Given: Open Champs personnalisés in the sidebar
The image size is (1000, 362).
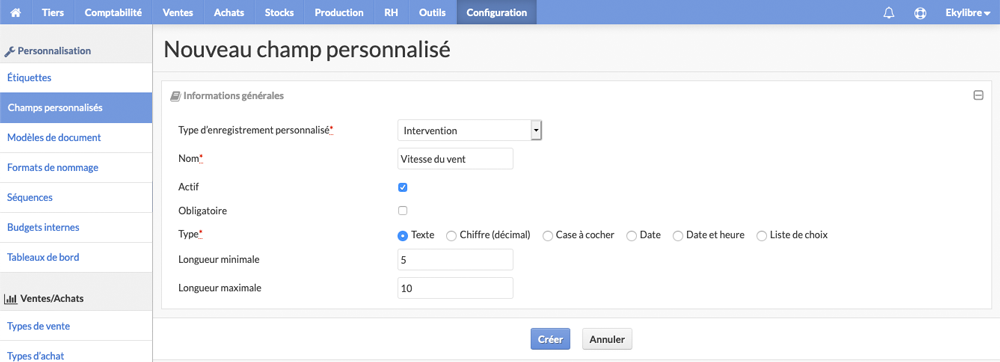Looking at the screenshot, I should [x=76, y=108].
